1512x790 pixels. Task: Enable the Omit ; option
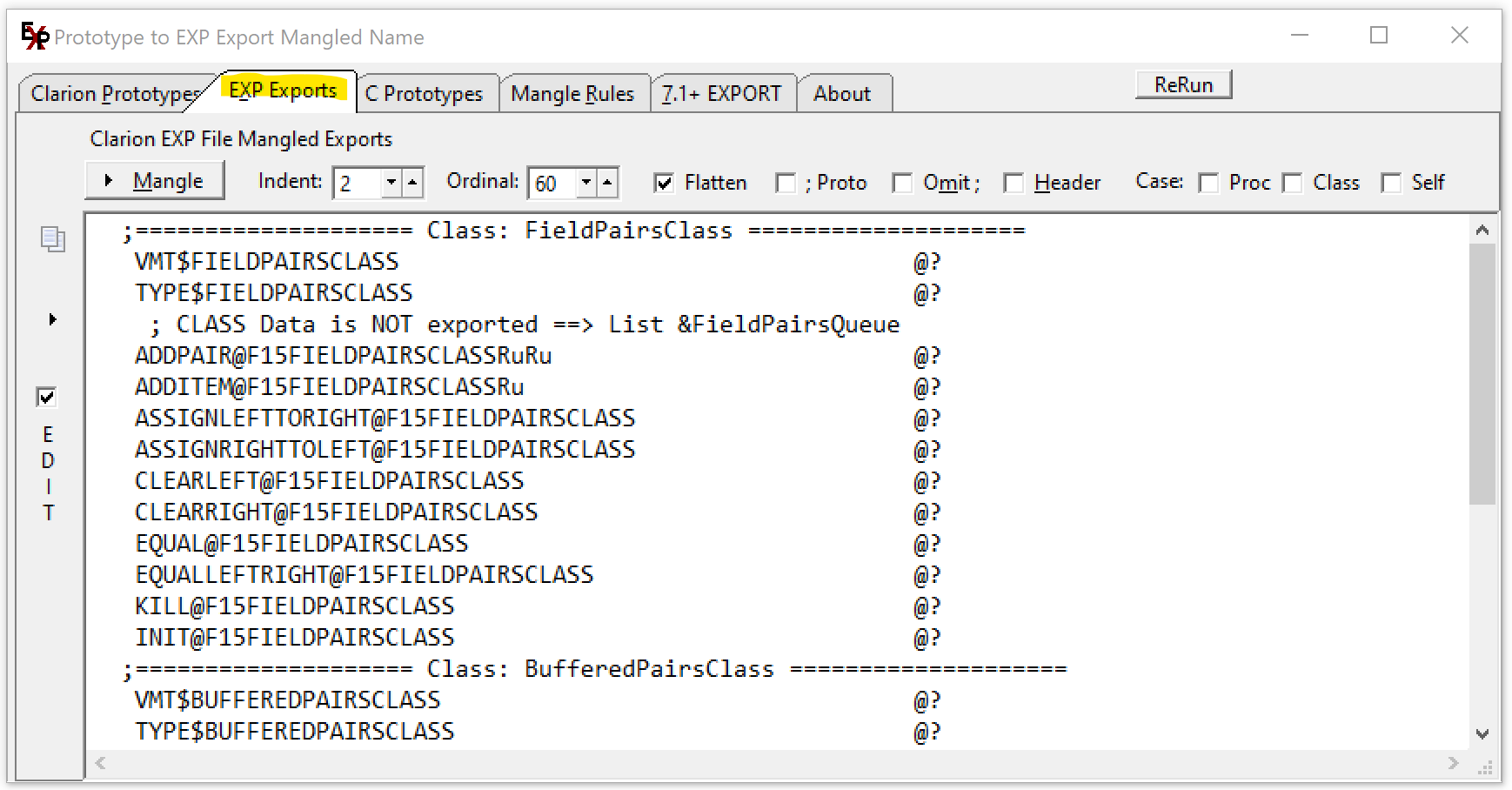pos(903,183)
